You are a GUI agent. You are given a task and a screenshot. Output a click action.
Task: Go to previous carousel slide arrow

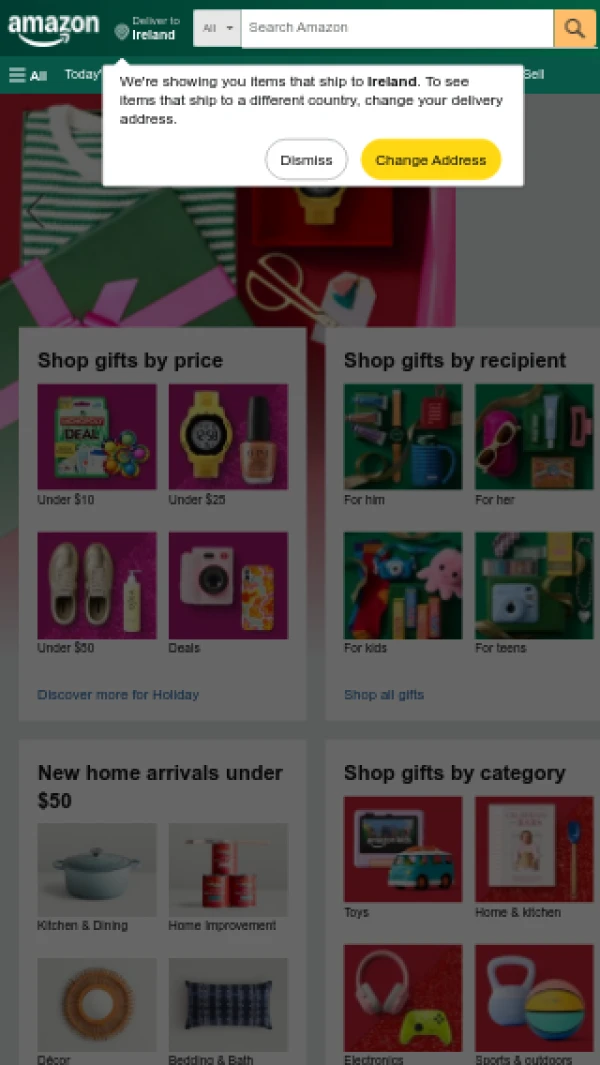click(35, 211)
